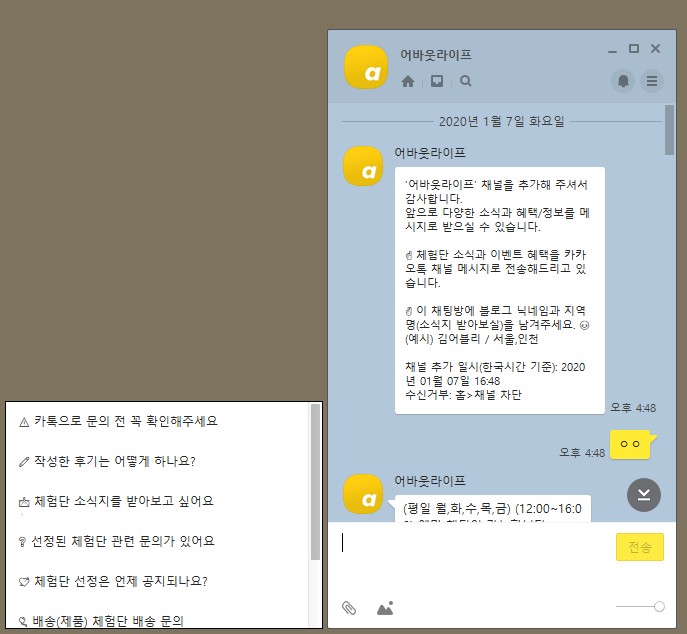The image size is (687, 634).
Task: Open the hamburger menu in the chat header
Action: pyautogui.click(x=652, y=81)
